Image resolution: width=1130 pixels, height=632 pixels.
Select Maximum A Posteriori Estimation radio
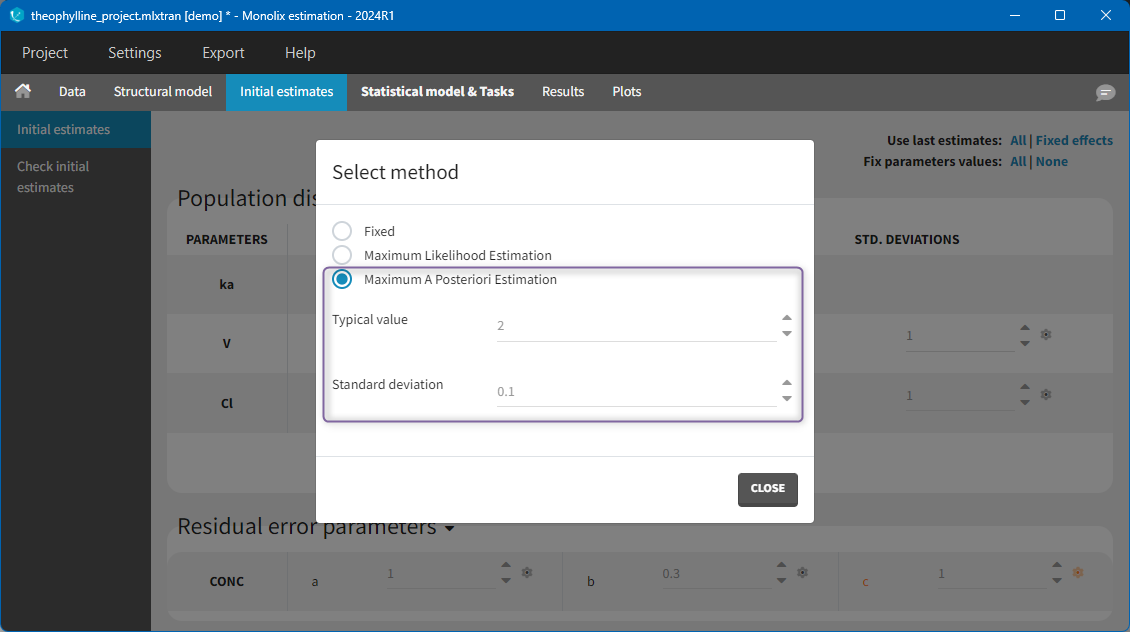coord(342,280)
